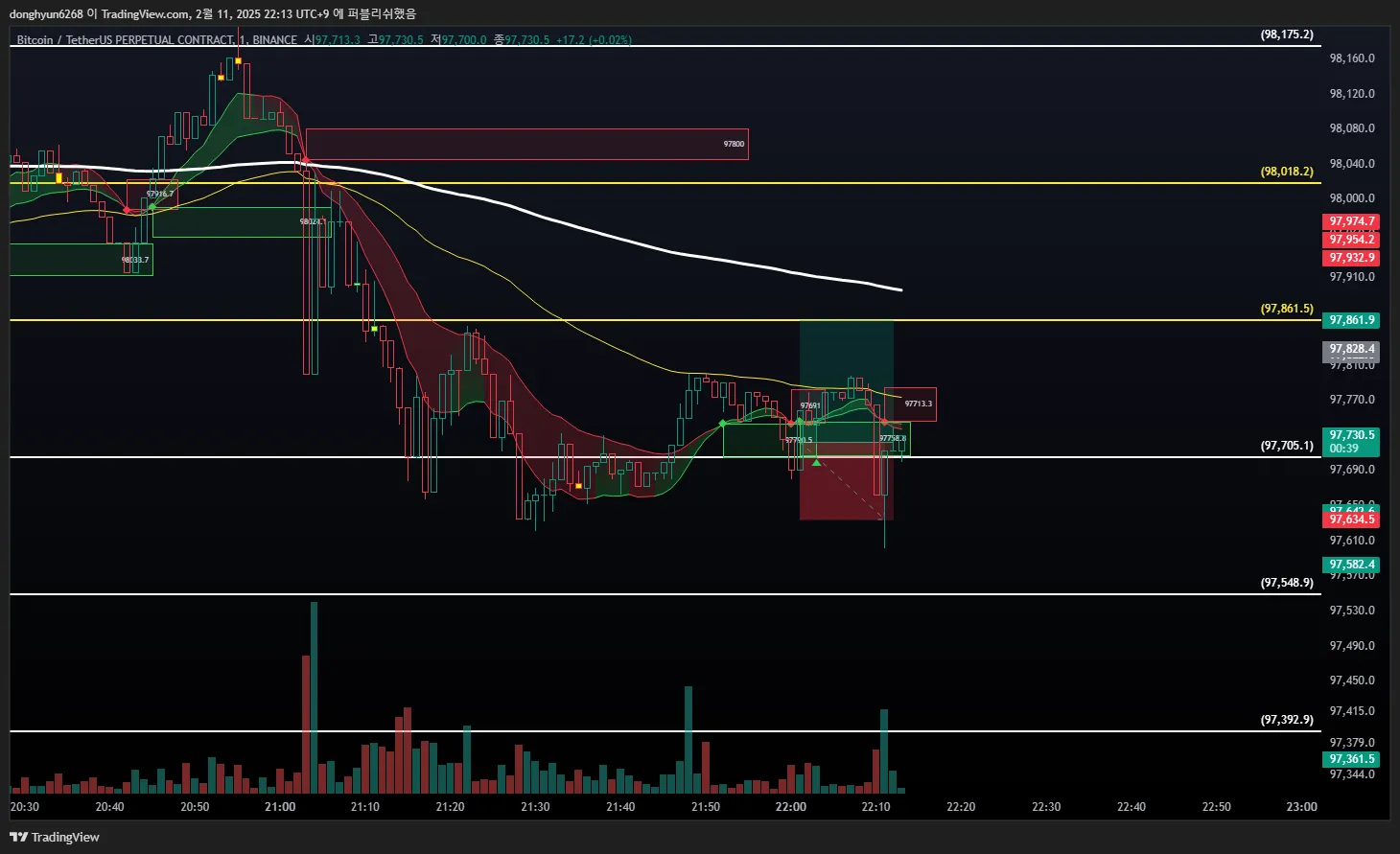Click the 97916.7 box label
The height and width of the screenshot is (854, 1400).
[x=159, y=194]
